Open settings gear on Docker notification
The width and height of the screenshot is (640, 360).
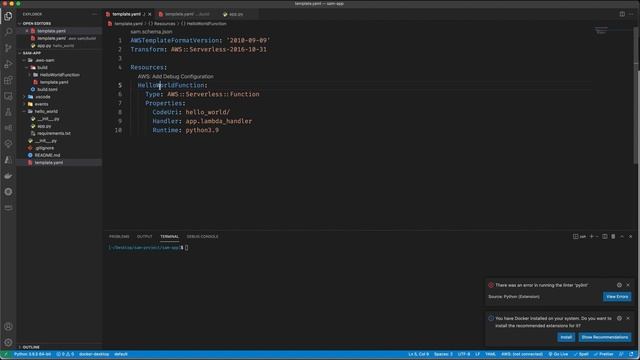click(619, 318)
